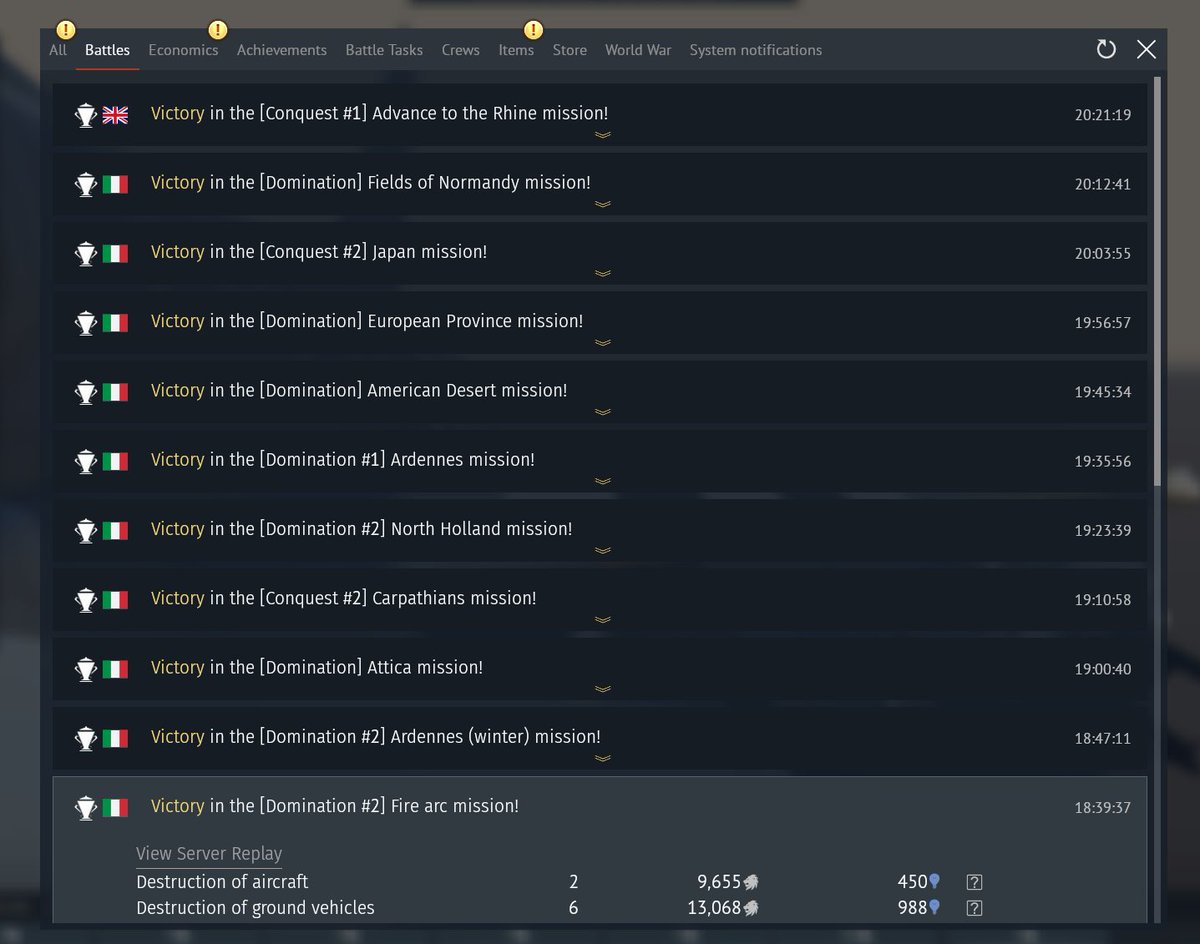This screenshot has height=944, width=1200.
Task: Open the Battle Tasks tab
Action: (384, 50)
